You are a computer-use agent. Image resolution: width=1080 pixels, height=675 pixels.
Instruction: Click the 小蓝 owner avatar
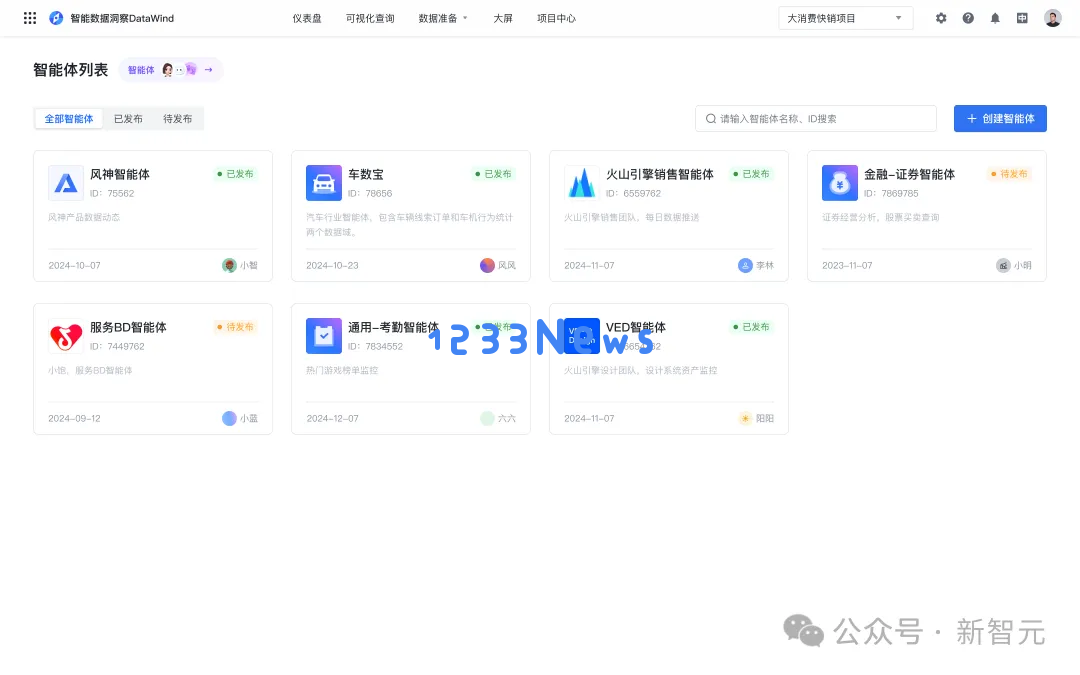tap(229, 418)
